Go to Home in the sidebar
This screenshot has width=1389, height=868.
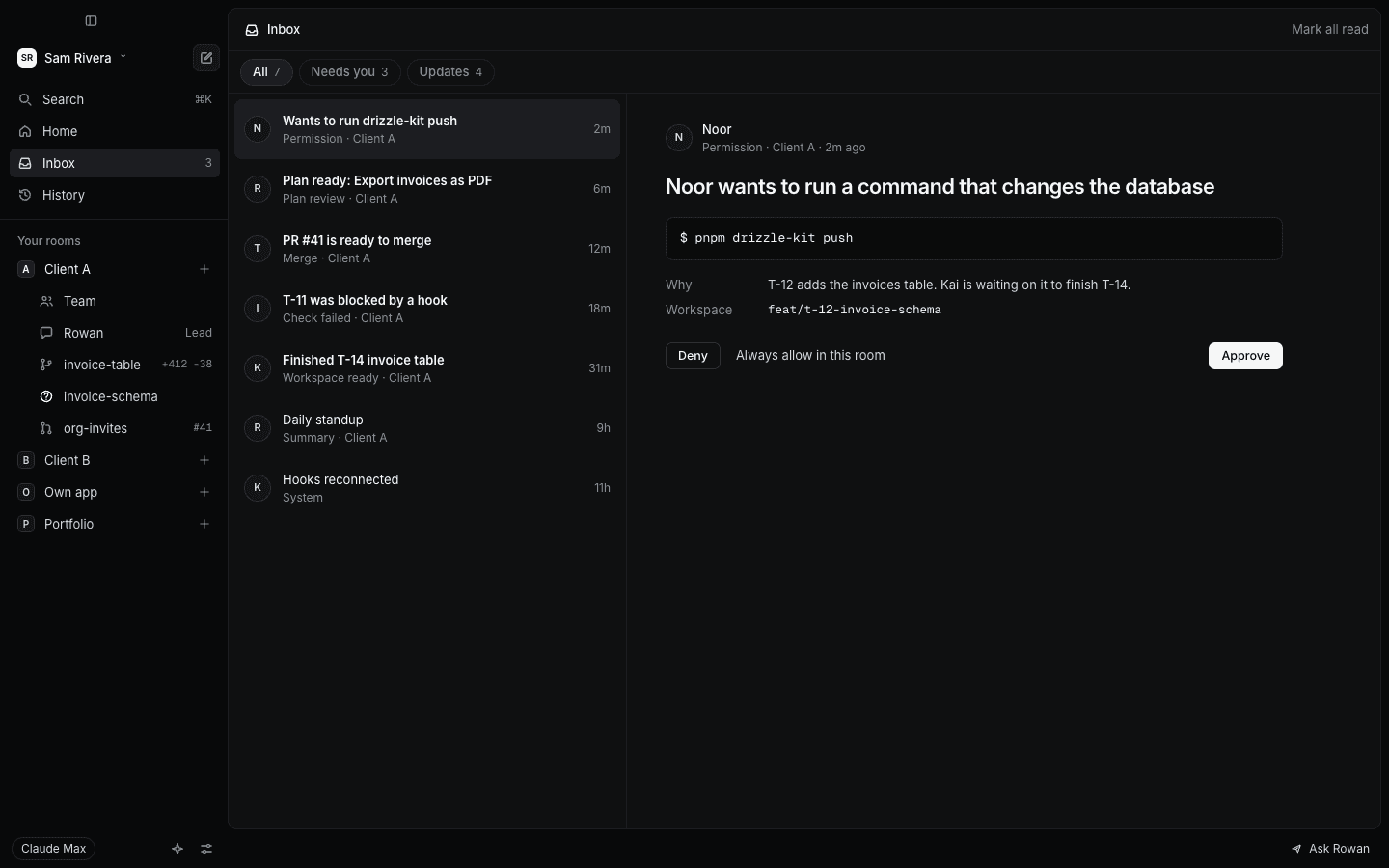[115, 131]
